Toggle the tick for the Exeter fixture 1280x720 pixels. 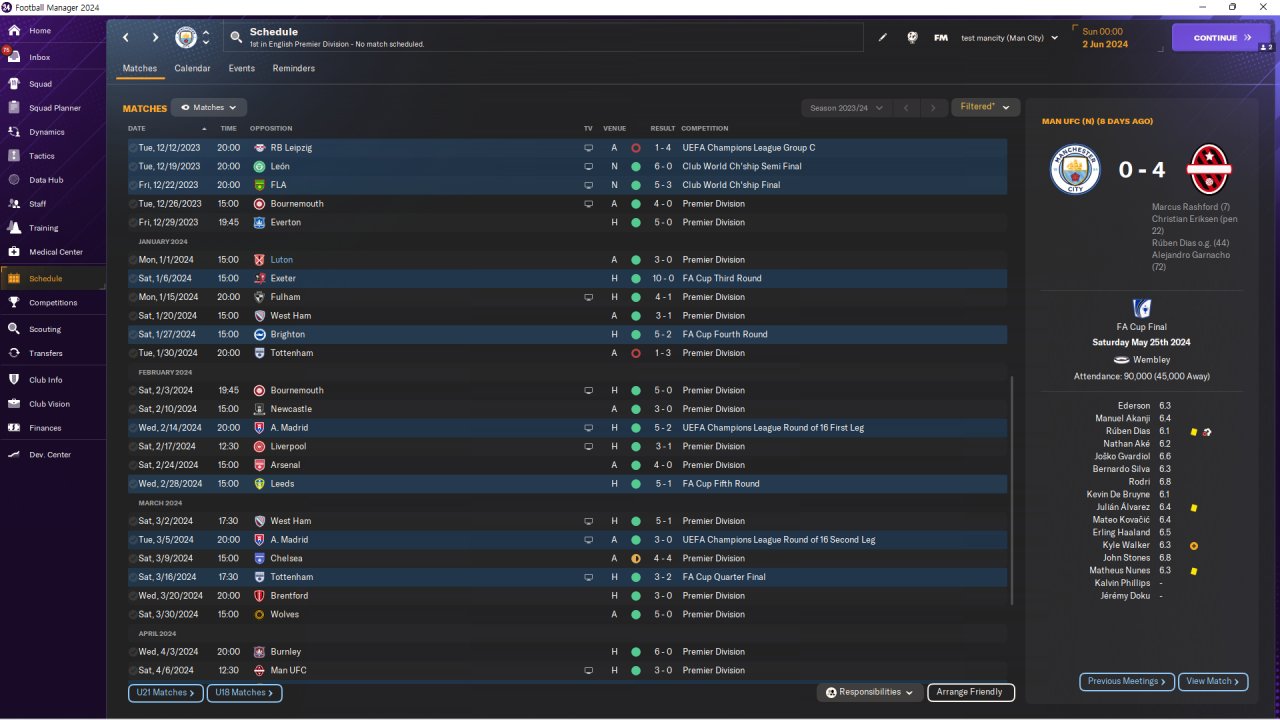(133, 278)
